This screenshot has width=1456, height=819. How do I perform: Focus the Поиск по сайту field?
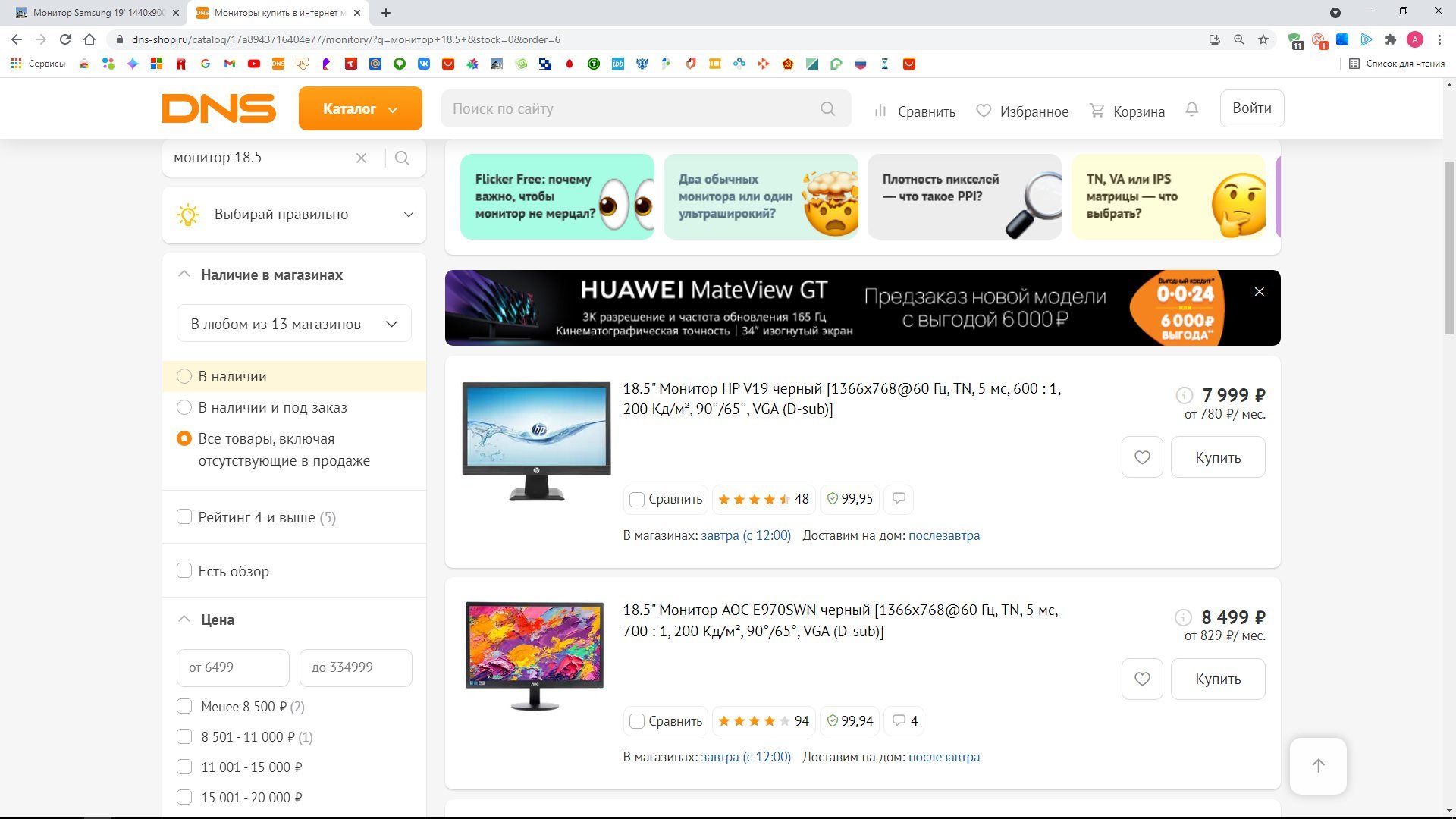click(x=646, y=108)
